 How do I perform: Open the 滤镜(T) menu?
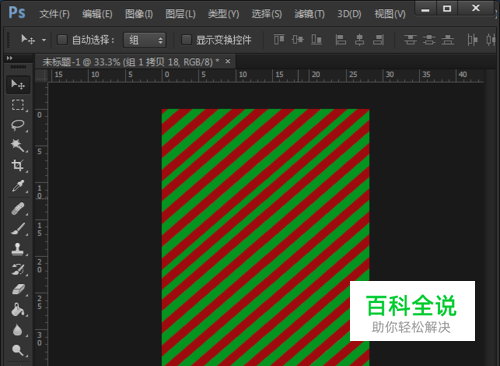pyautogui.click(x=309, y=14)
